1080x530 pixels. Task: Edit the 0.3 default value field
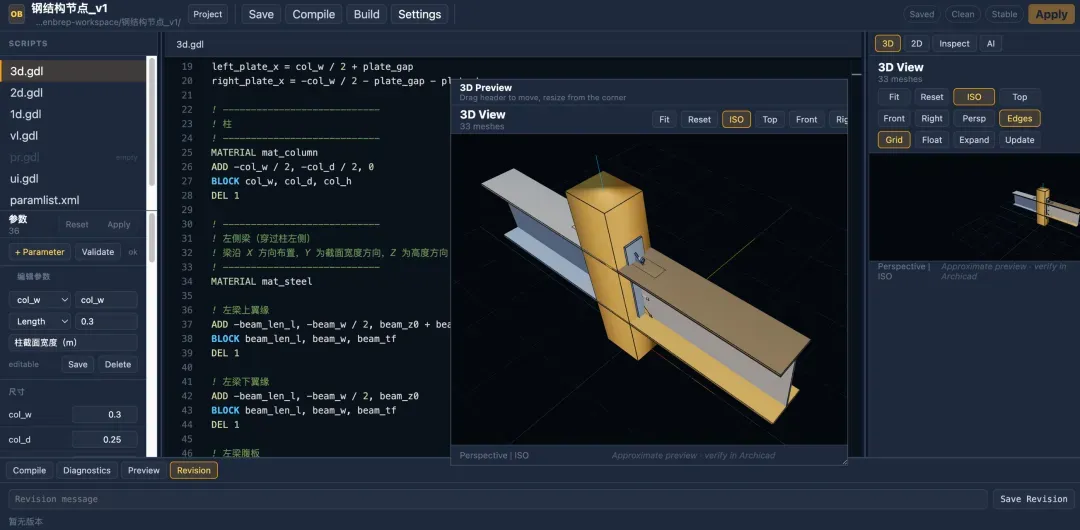pos(106,321)
